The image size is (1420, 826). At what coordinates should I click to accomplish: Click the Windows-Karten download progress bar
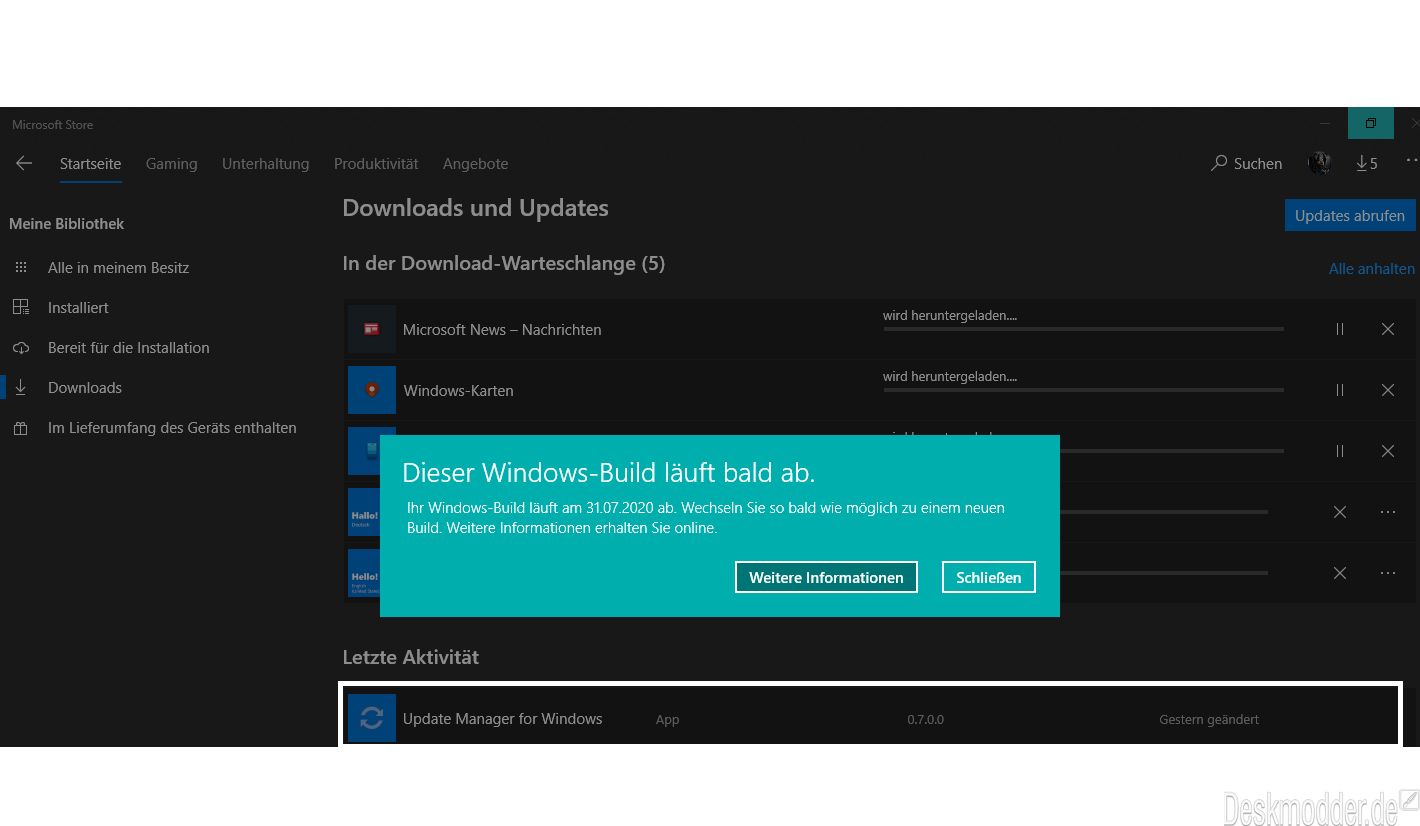[x=1083, y=390]
